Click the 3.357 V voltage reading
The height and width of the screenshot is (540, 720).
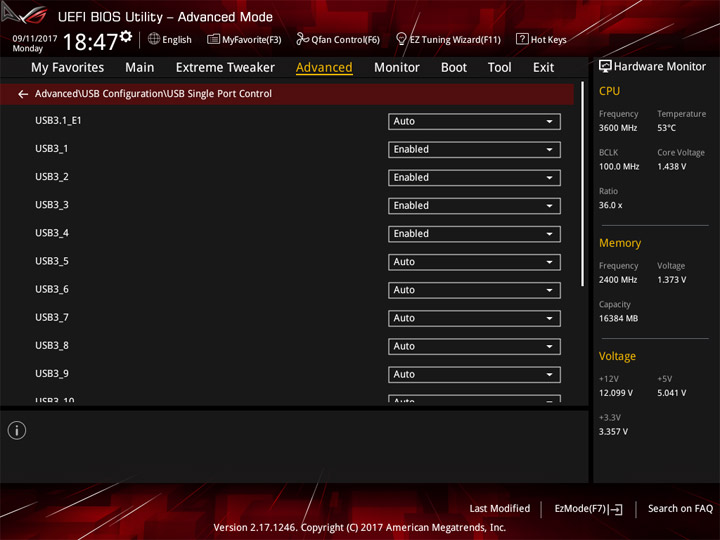613,432
